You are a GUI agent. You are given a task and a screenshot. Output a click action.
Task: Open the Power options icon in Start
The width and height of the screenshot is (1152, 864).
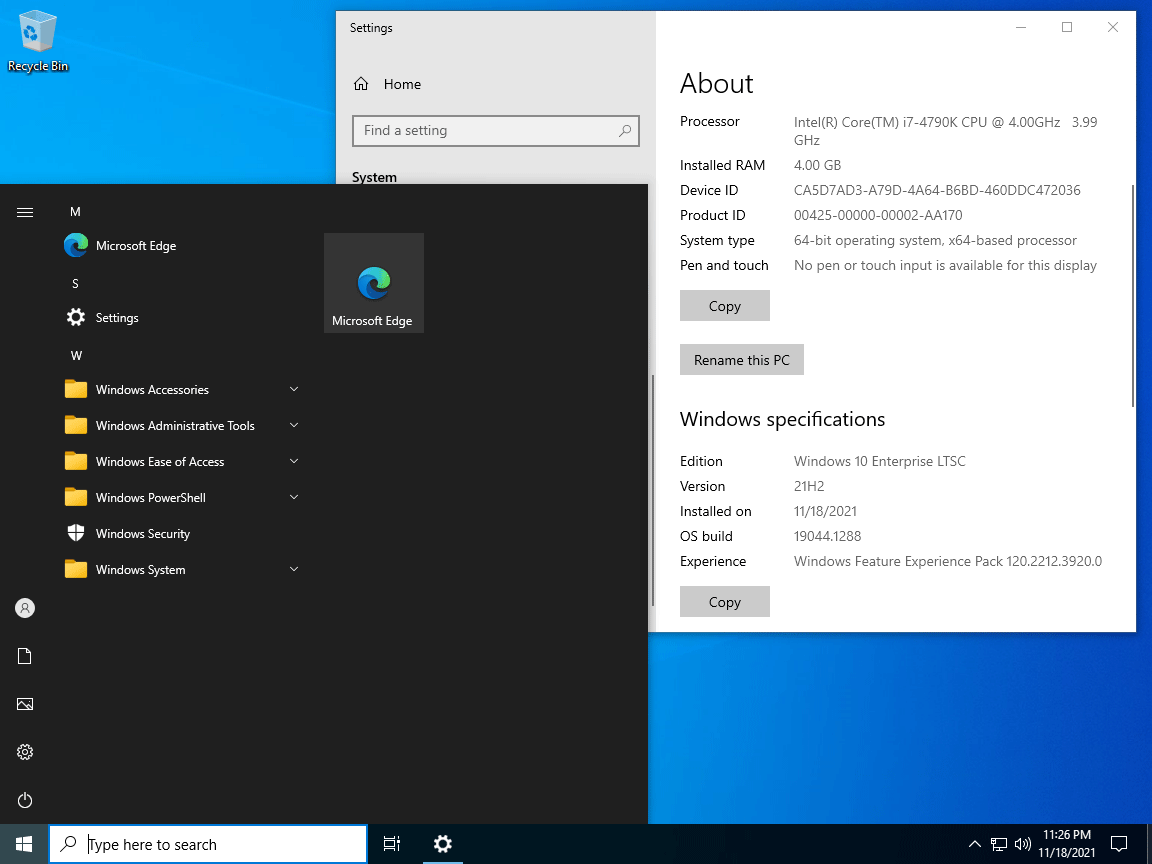[25, 800]
